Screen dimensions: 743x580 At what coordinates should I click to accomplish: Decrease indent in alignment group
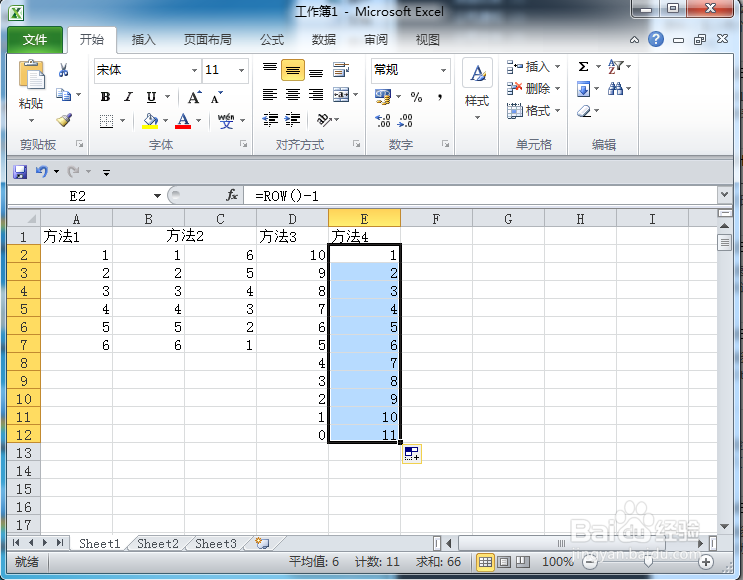(270, 120)
